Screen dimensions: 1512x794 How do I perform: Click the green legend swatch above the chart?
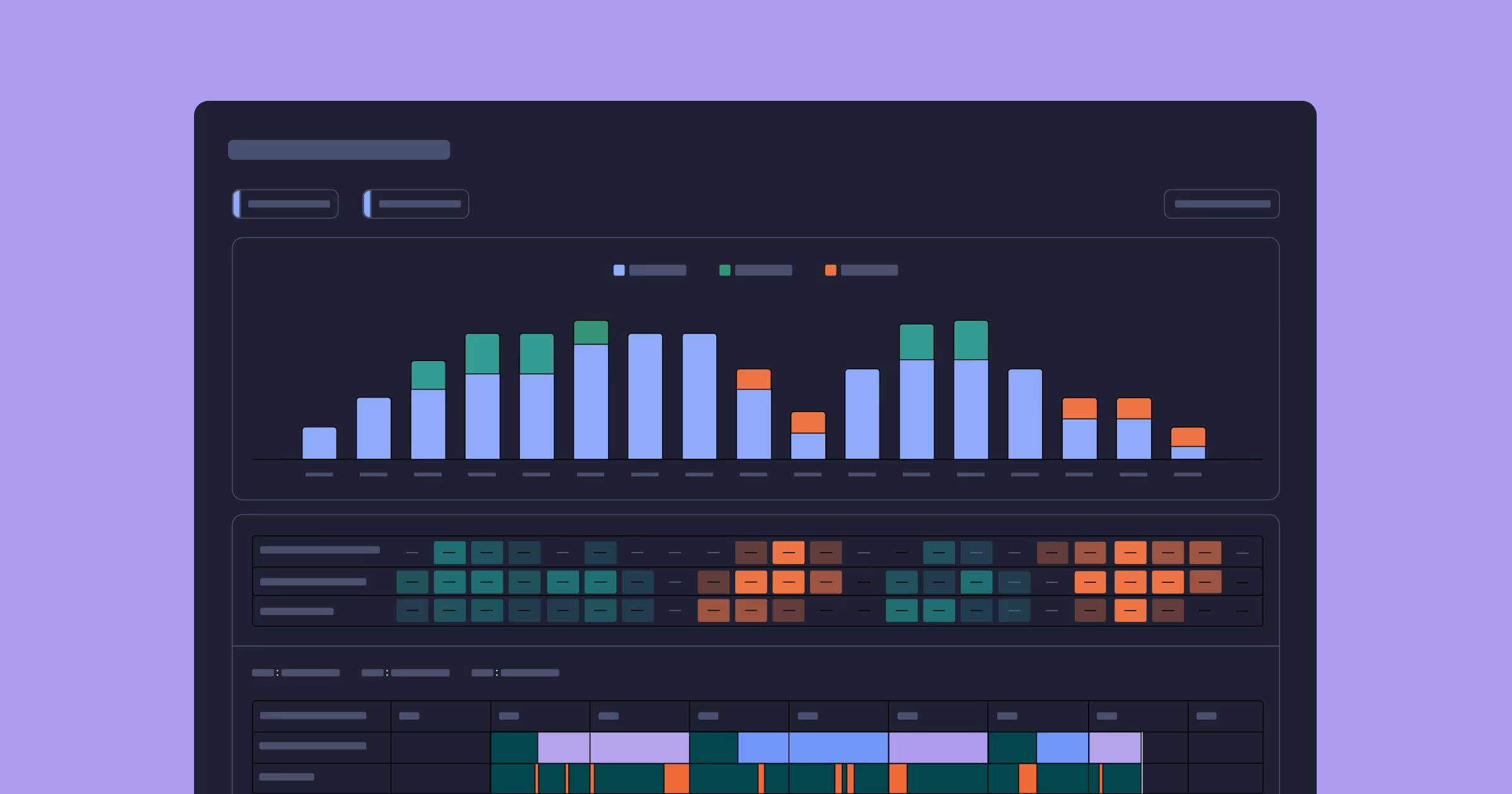724,270
